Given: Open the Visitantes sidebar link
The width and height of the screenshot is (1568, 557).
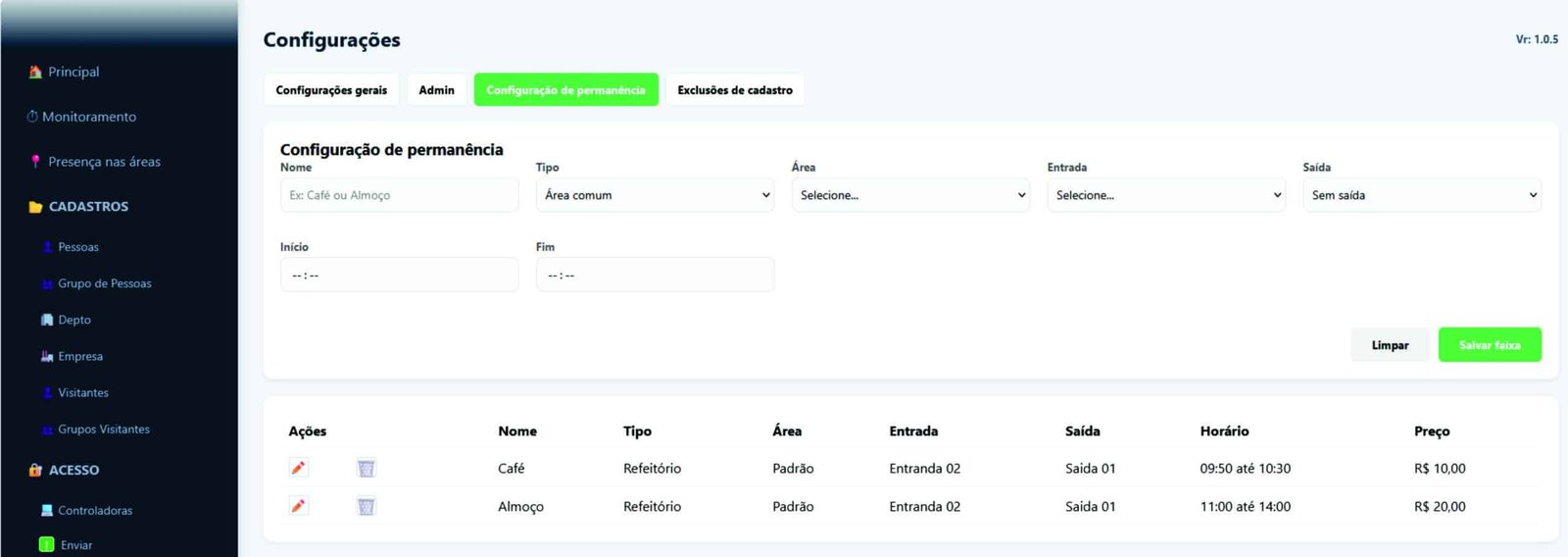Looking at the screenshot, I should coord(83,392).
